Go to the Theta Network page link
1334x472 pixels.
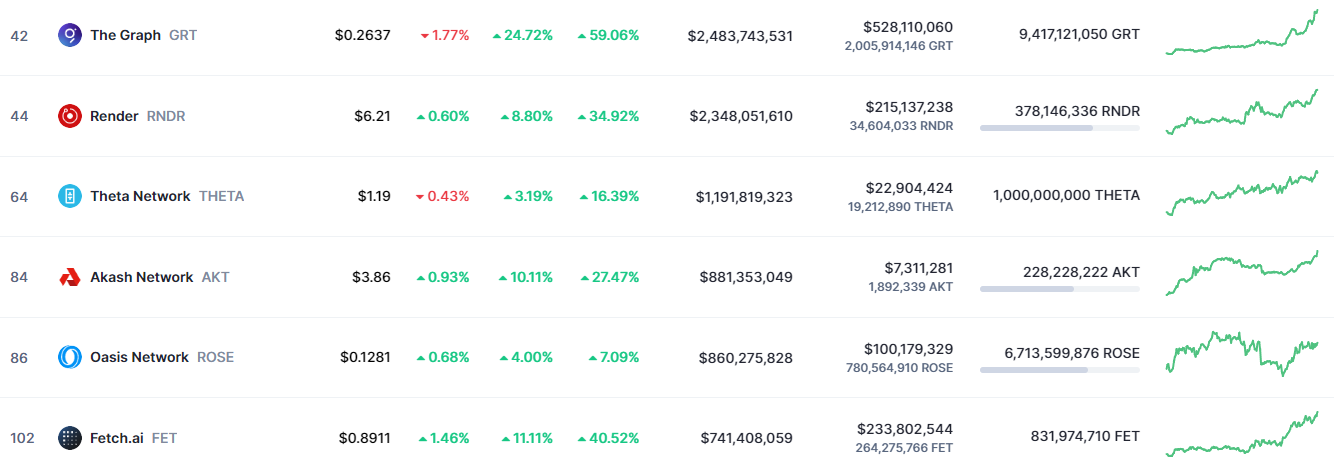(140, 196)
